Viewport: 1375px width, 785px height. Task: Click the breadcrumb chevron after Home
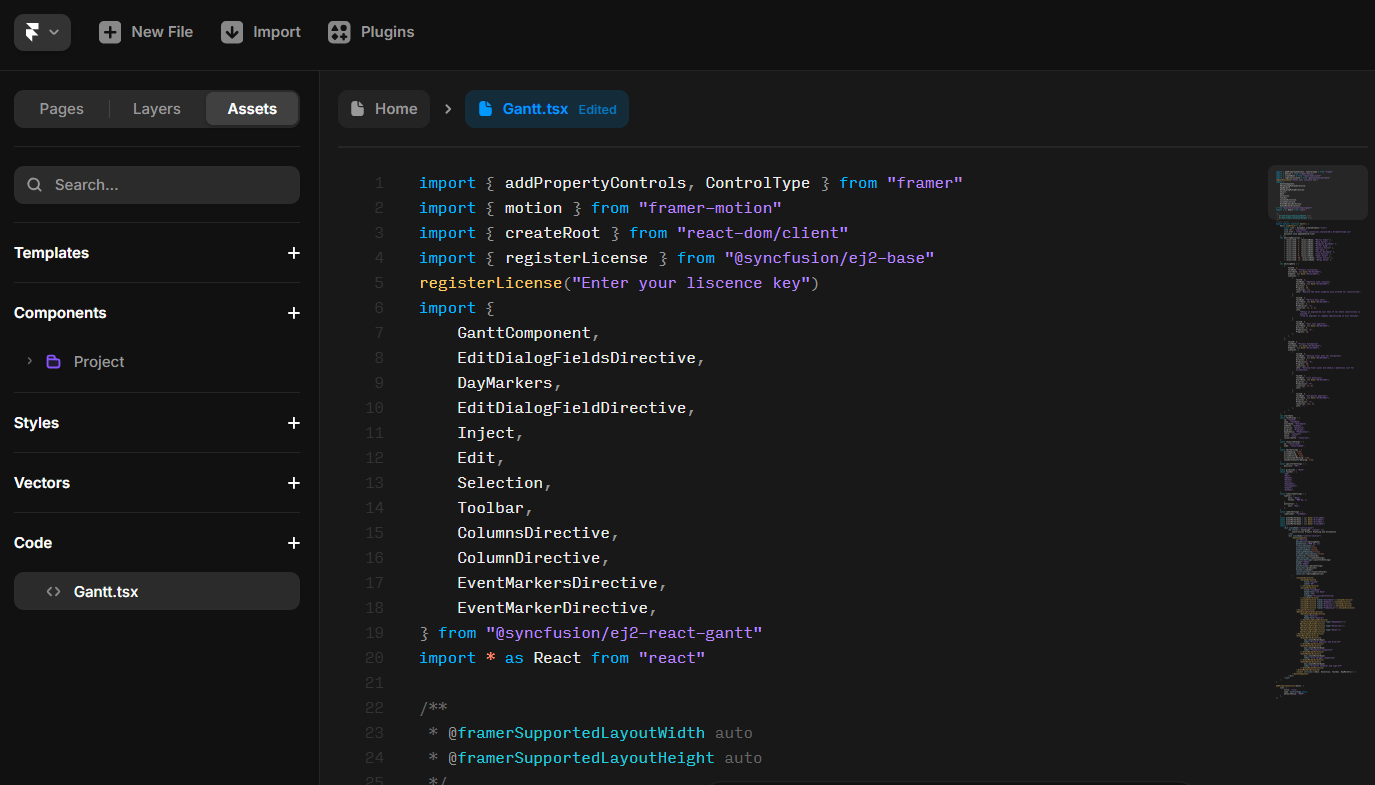click(447, 108)
